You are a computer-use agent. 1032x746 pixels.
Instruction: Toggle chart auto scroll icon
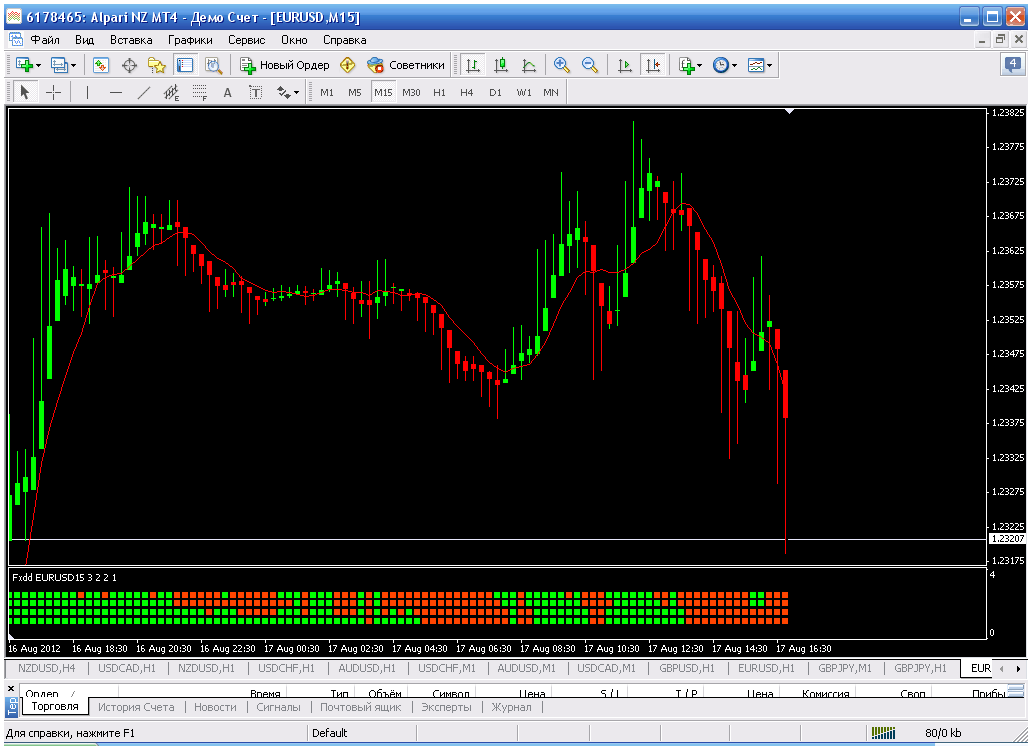point(625,65)
